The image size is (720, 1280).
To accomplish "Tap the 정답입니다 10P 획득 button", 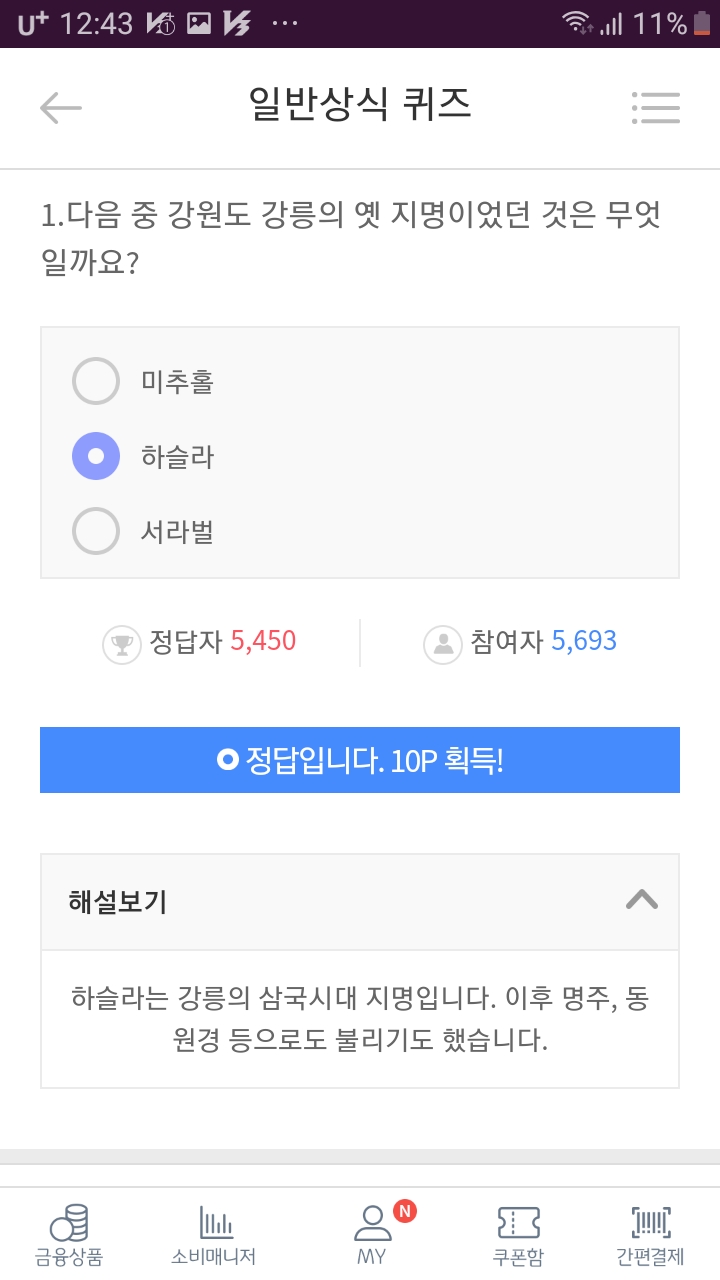I will coord(360,760).
